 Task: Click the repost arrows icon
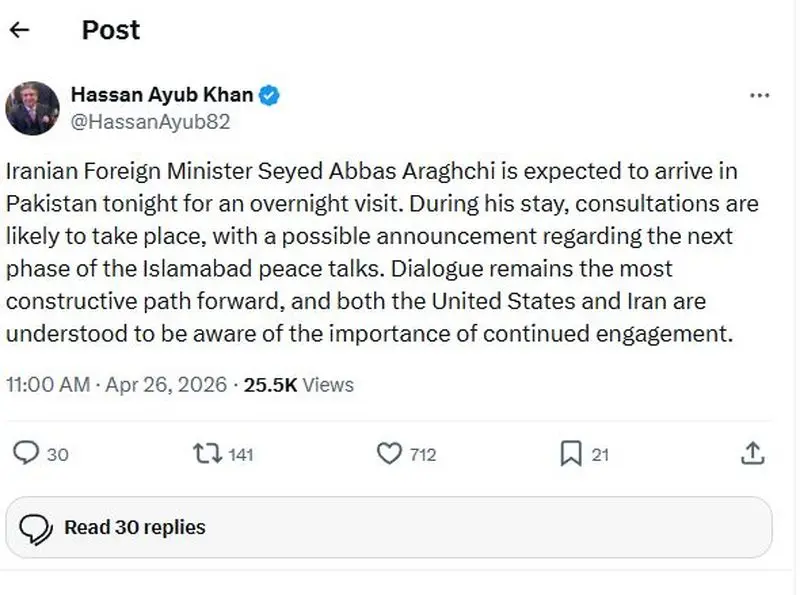point(207,453)
